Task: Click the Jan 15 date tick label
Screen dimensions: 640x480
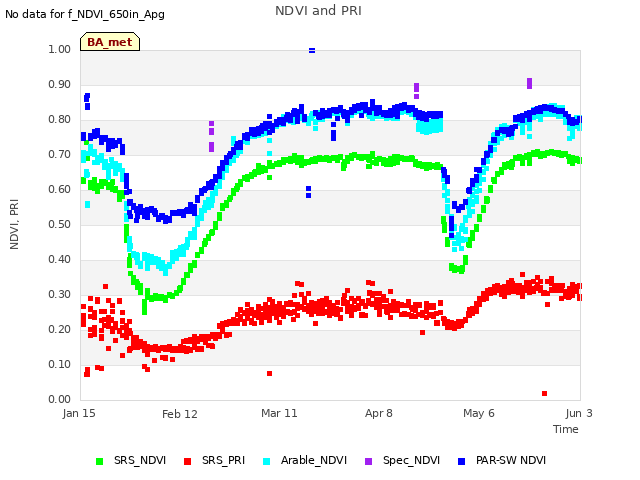Action: (x=79, y=413)
